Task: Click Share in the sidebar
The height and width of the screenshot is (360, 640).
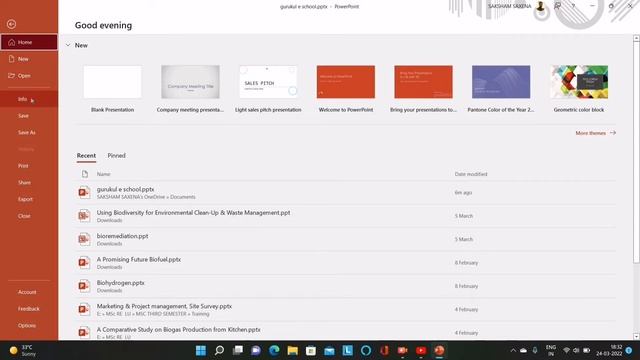Action: [29, 182]
